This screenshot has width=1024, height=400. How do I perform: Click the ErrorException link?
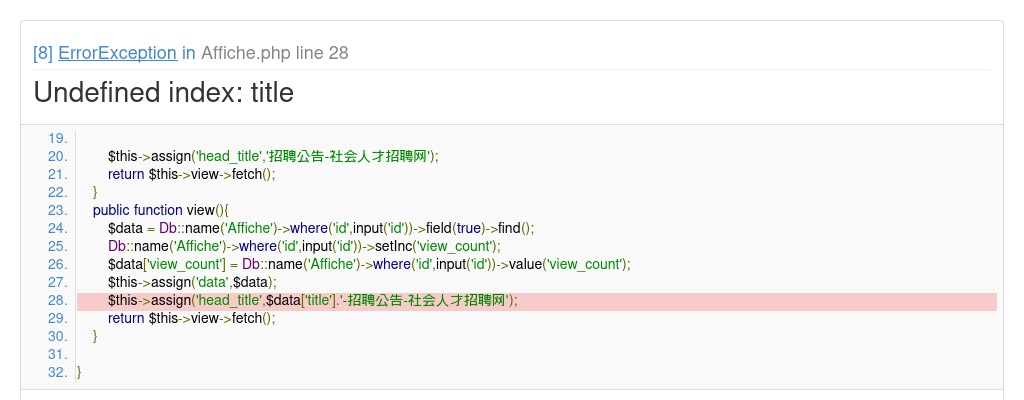point(117,53)
